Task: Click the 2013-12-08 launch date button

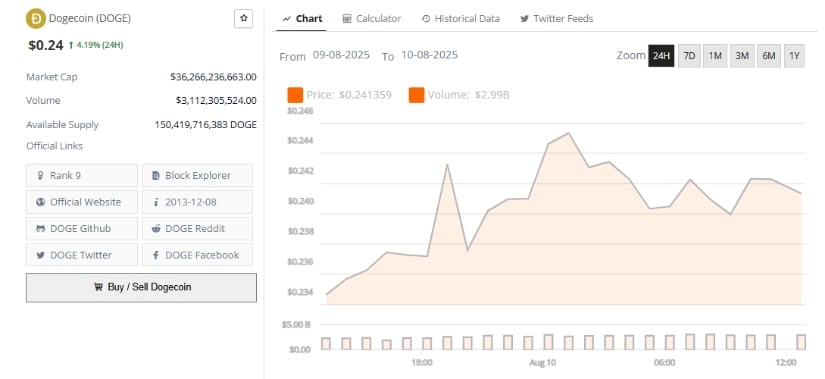Action: [x=197, y=202]
